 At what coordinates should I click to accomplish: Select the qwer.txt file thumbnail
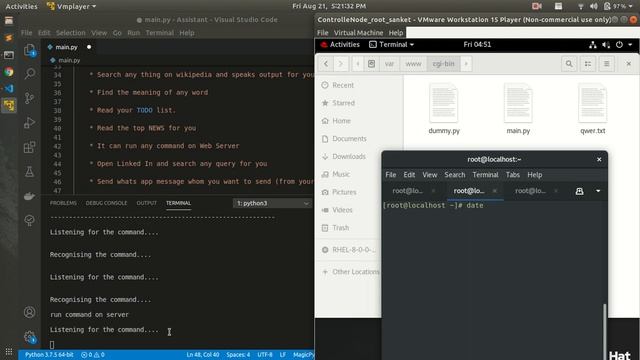[x=593, y=103]
